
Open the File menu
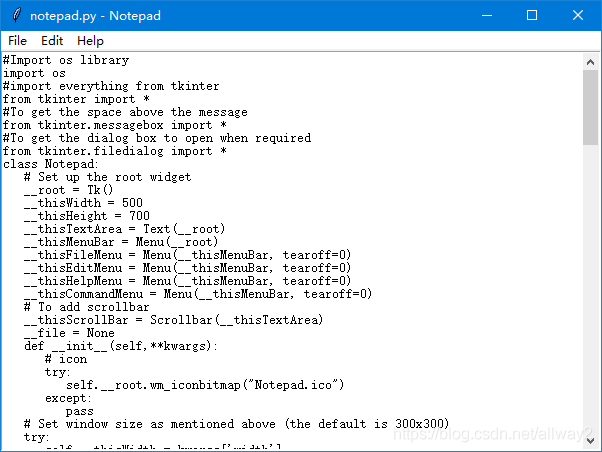pyautogui.click(x=17, y=41)
